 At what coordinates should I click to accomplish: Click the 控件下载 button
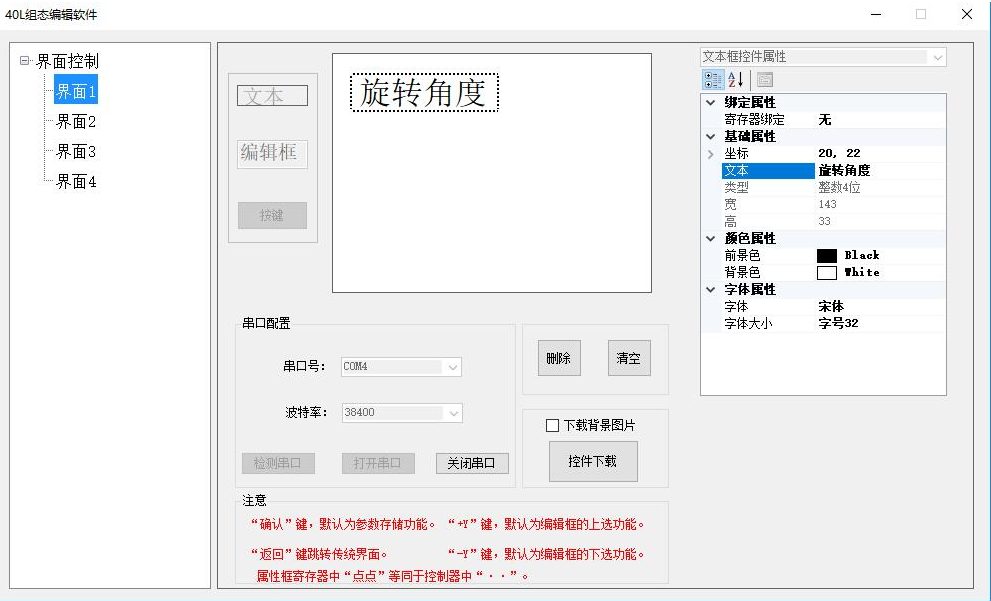click(x=593, y=461)
